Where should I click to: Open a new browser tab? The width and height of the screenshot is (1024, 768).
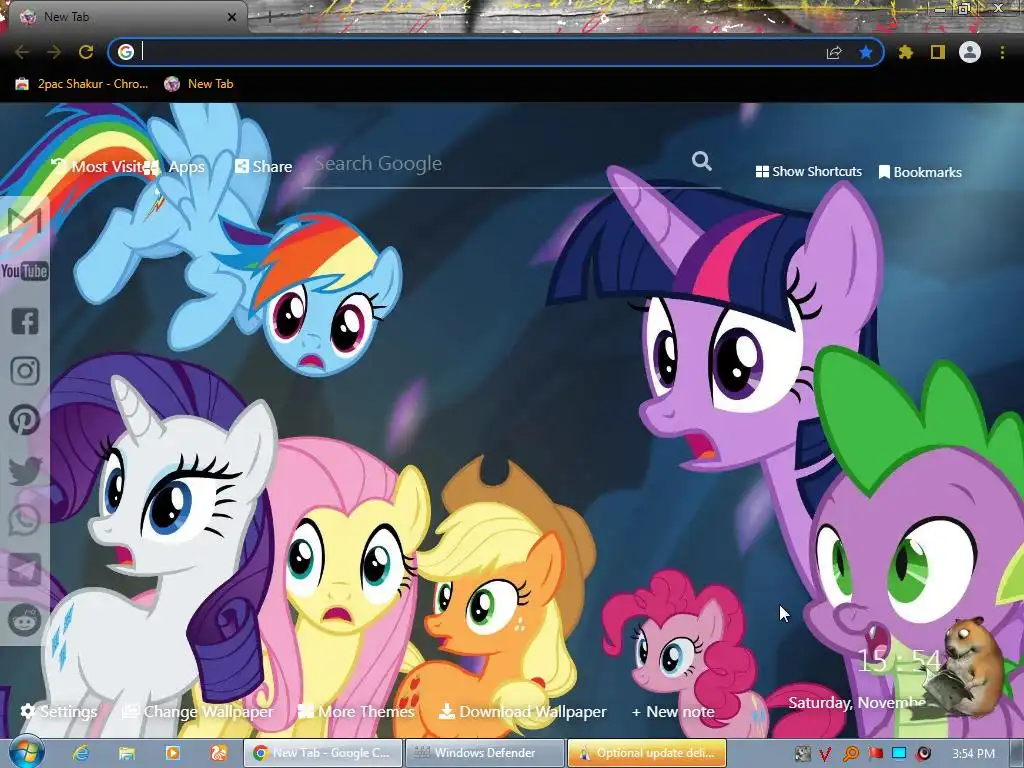point(269,18)
